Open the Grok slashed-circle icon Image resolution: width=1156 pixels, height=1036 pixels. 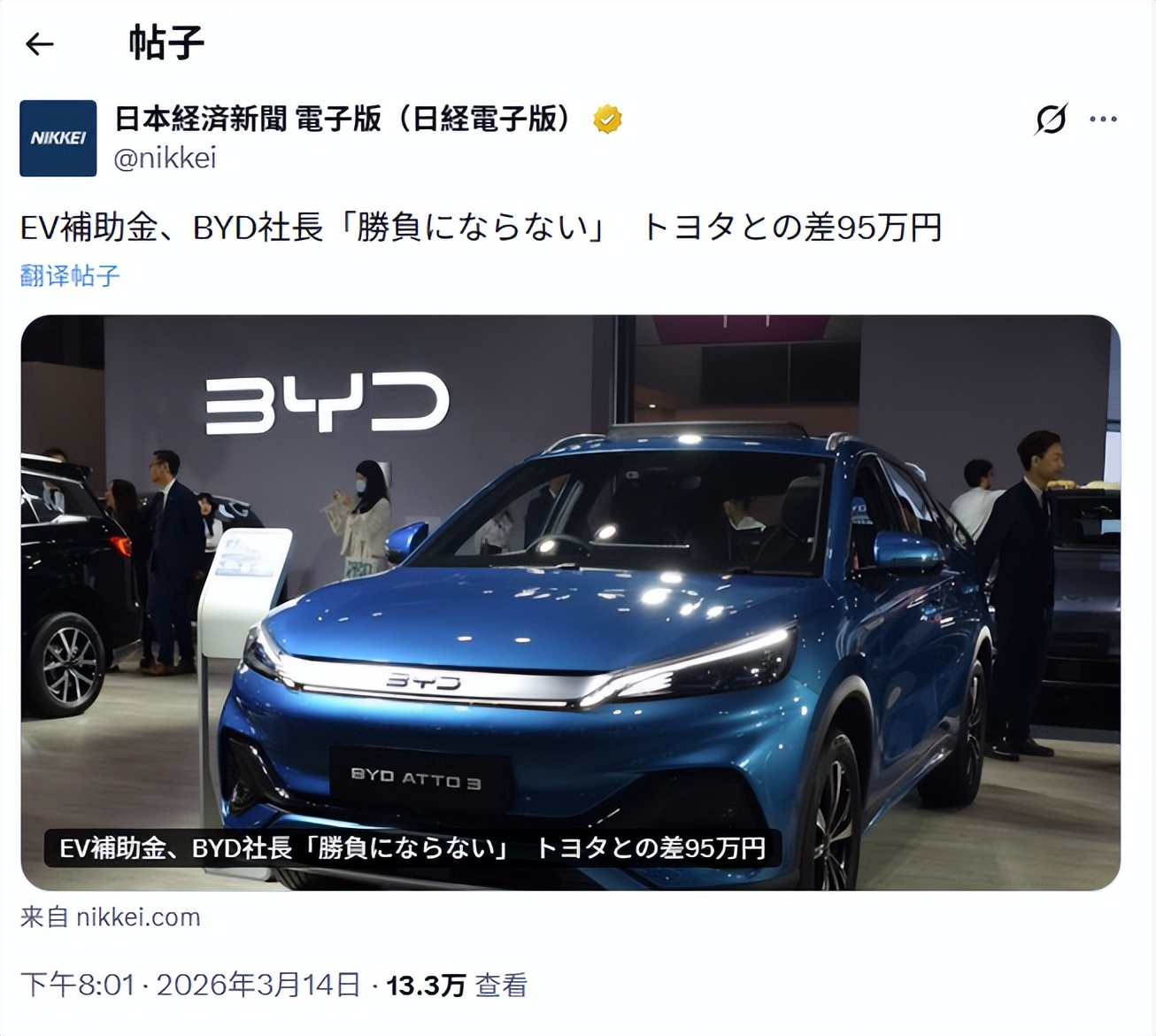coord(1051,119)
